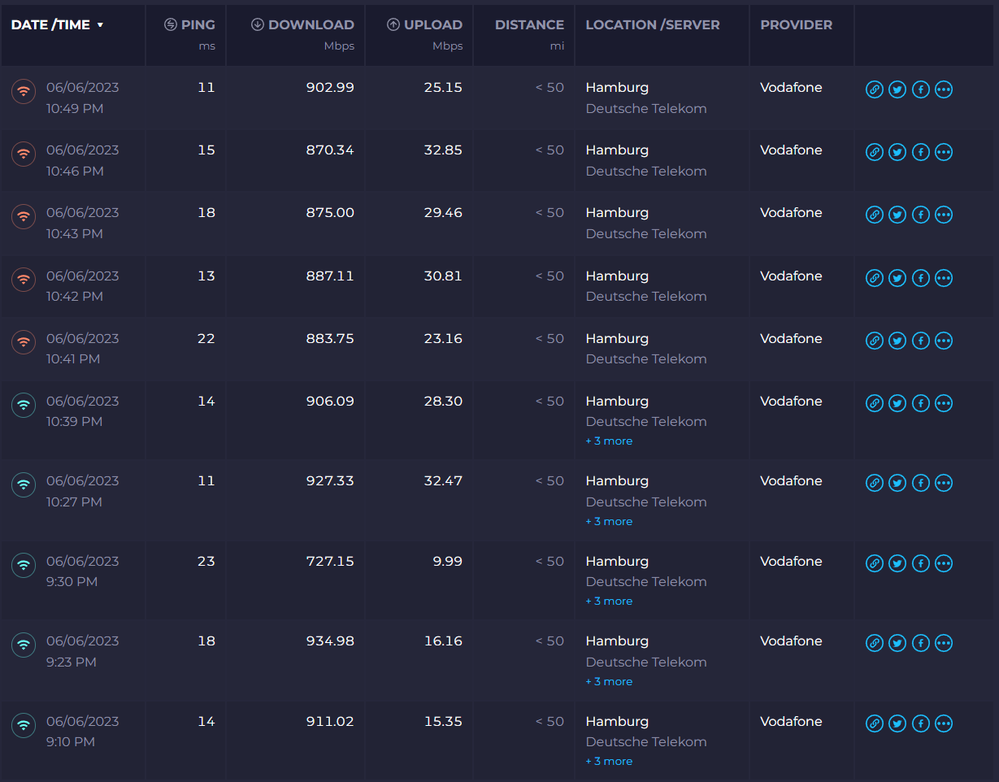Copy link icon for the 10:43 PM result
999x782 pixels.
874,215
